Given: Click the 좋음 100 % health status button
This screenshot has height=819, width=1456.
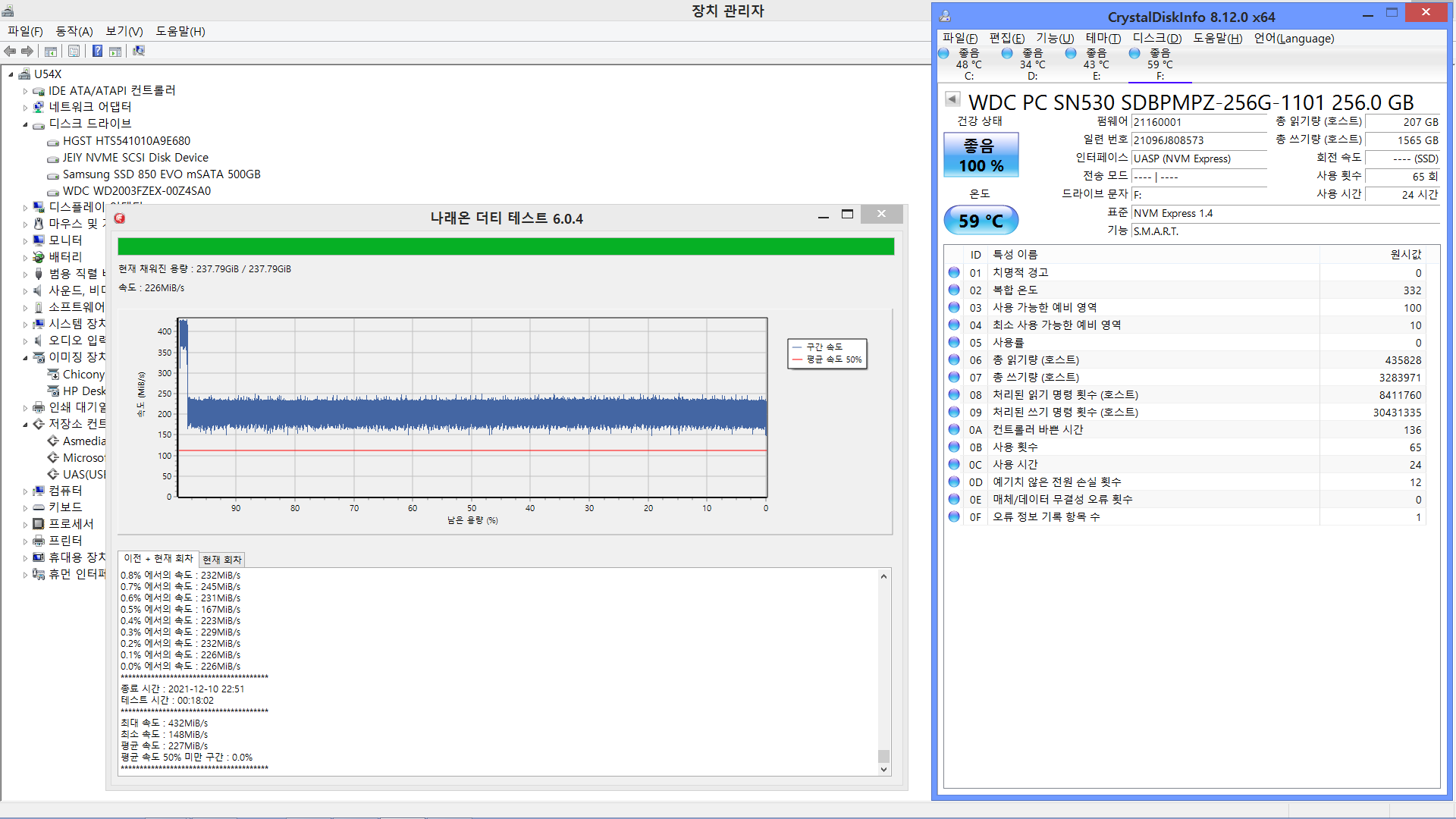Looking at the screenshot, I should pos(981,155).
